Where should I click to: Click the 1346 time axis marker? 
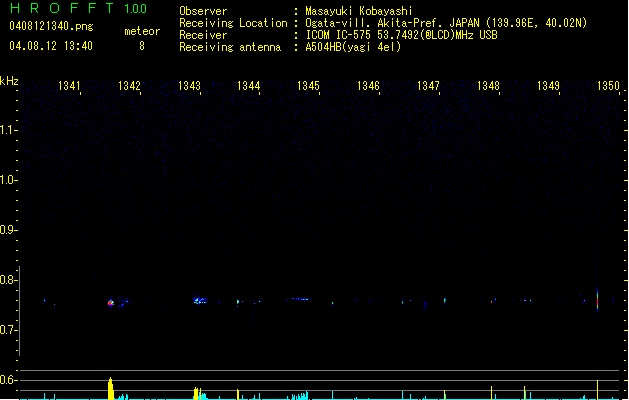coord(368,86)
